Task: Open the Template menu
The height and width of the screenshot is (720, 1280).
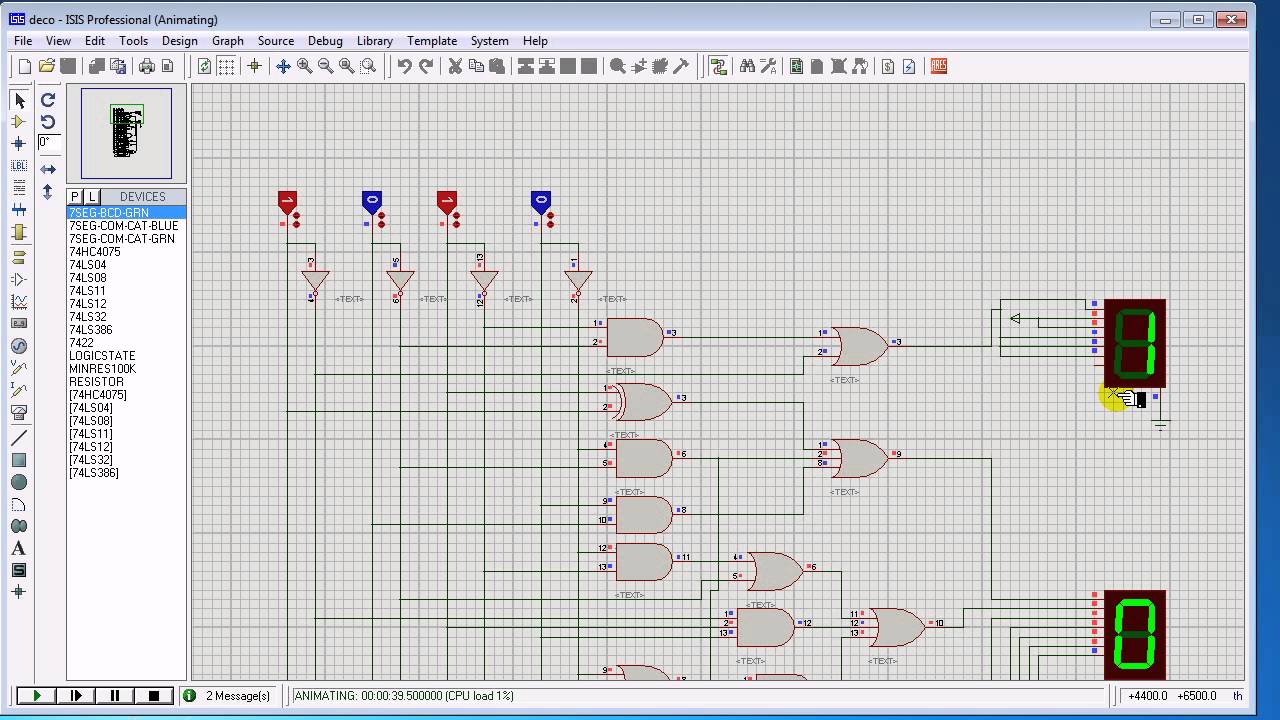Action: pyautogui.click(x=432, y=41)
